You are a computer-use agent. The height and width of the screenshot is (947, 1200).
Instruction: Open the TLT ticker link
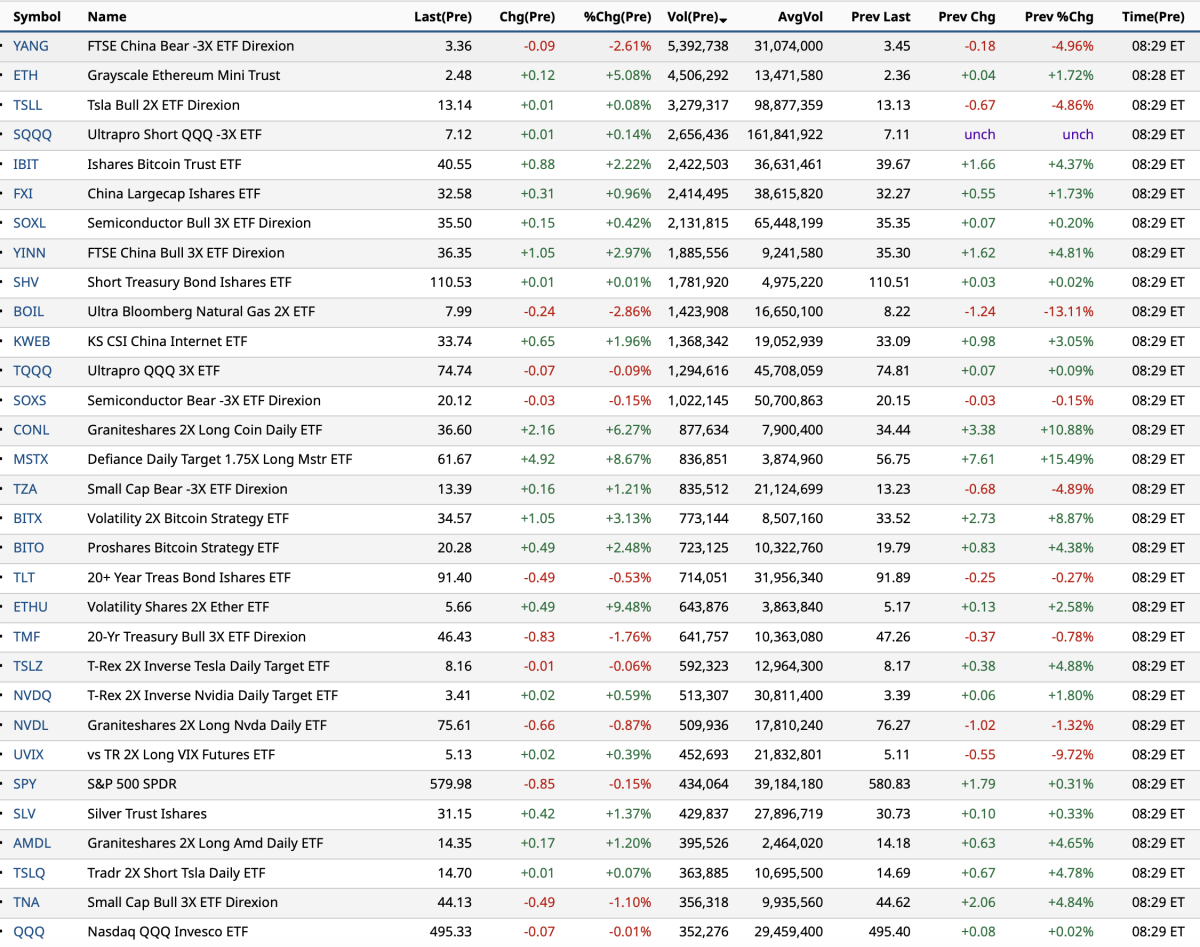tap(24, 578)
